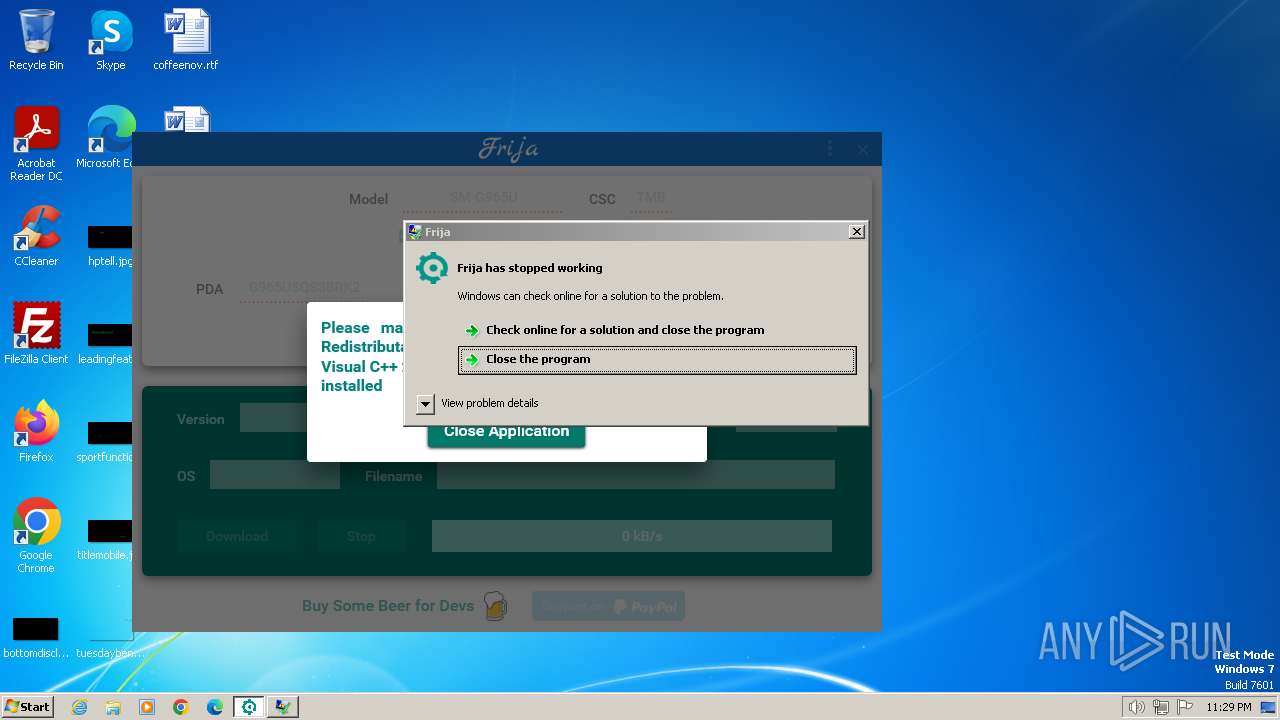Expand 'View problem details' with the arrow
Screen dimensions: 1280x720
pyautogui.click(x=425, y=403)
